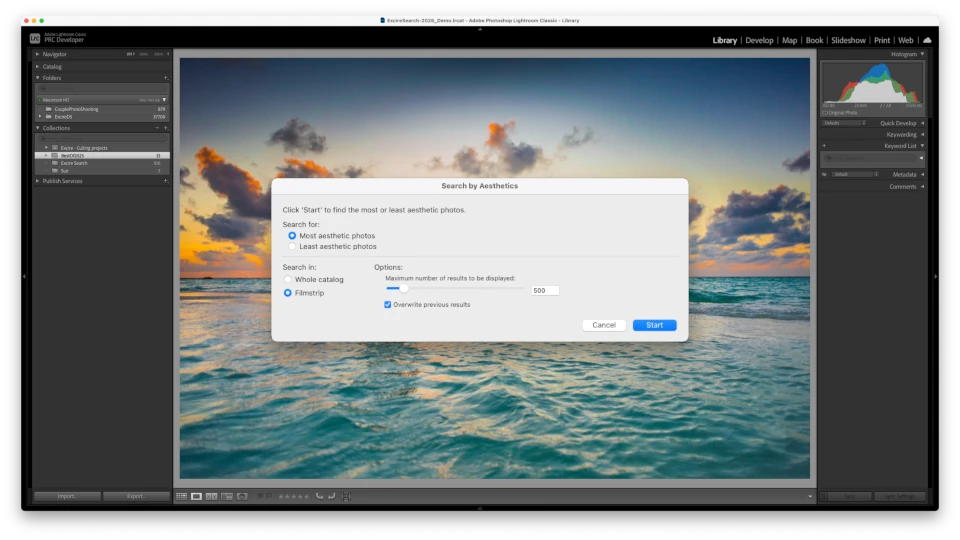960x540 pixels.
Task: Click the results number field showing 500
Action: point(545,290)
